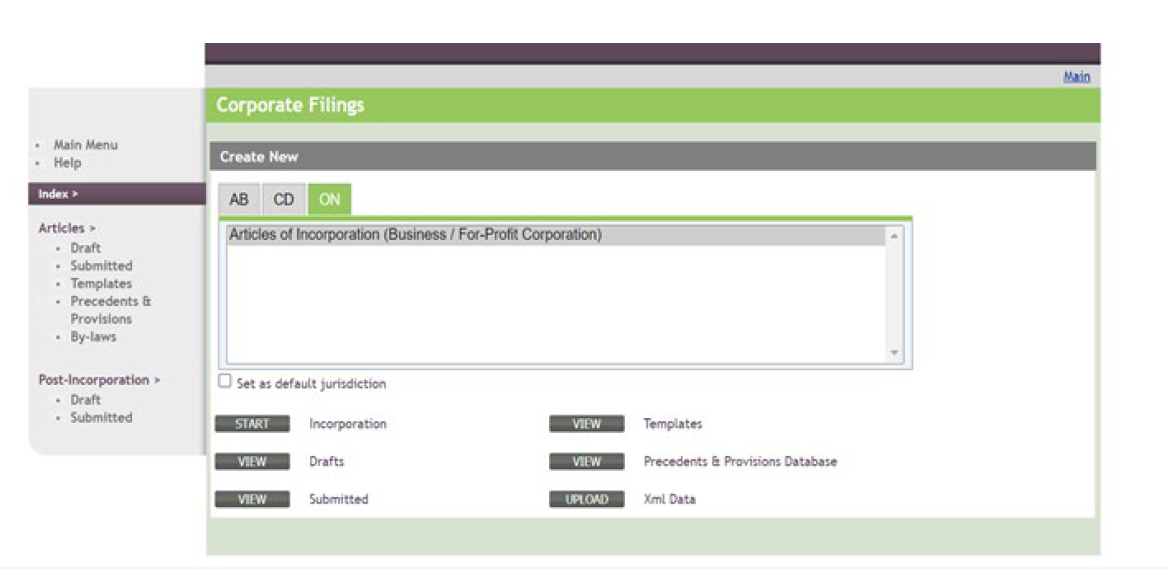
Task: Expand the Post-Incorporation section
Action: point(99,380)
